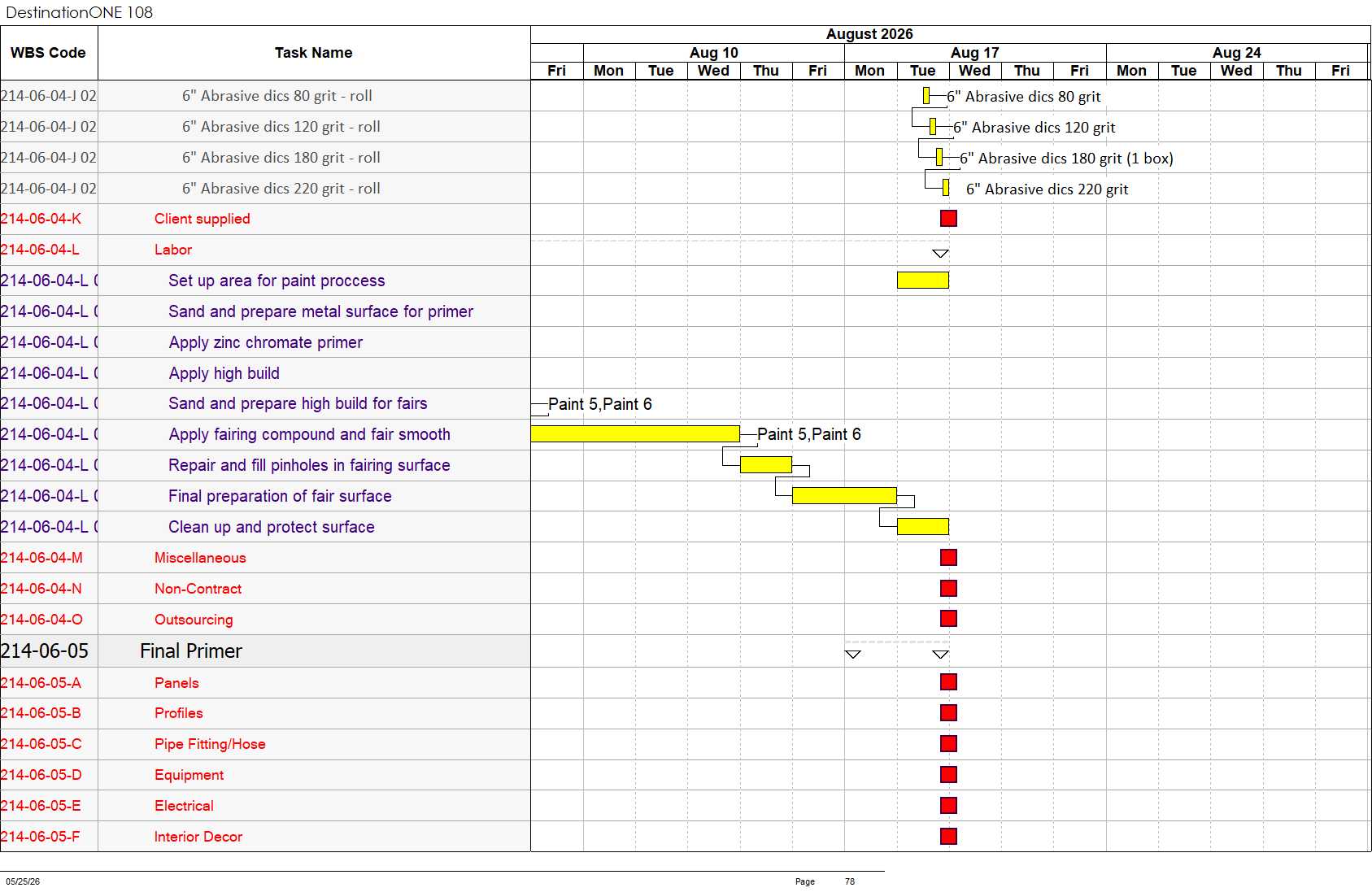The image size is (1372, 892).
Task: Select the Pipe Fitting/Hose row
Action: point(265,744)
